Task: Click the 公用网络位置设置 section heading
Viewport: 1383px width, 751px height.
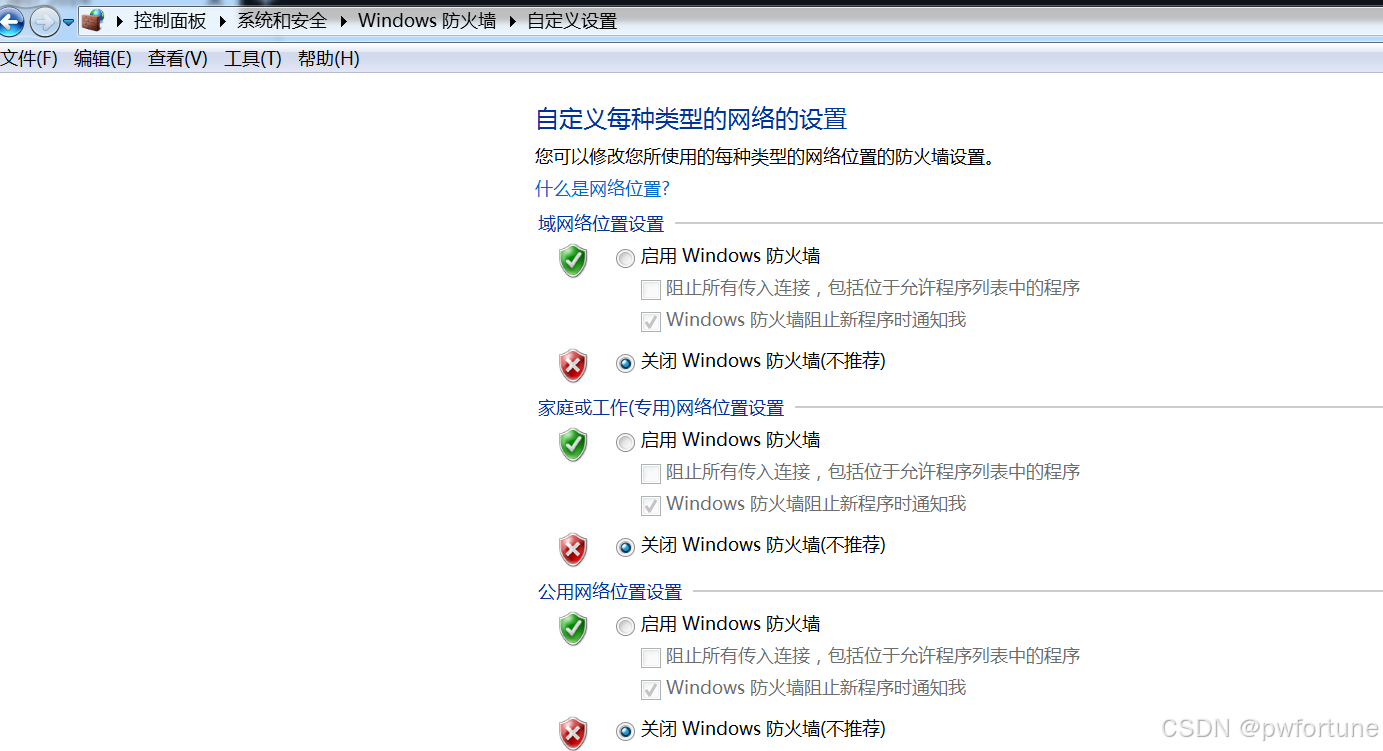Action: point(610,592)
